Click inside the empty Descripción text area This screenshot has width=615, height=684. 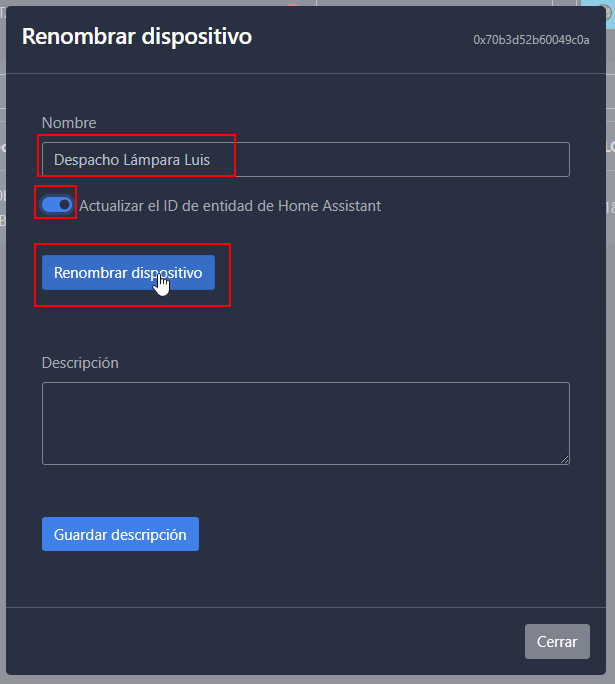pos(305,423)
